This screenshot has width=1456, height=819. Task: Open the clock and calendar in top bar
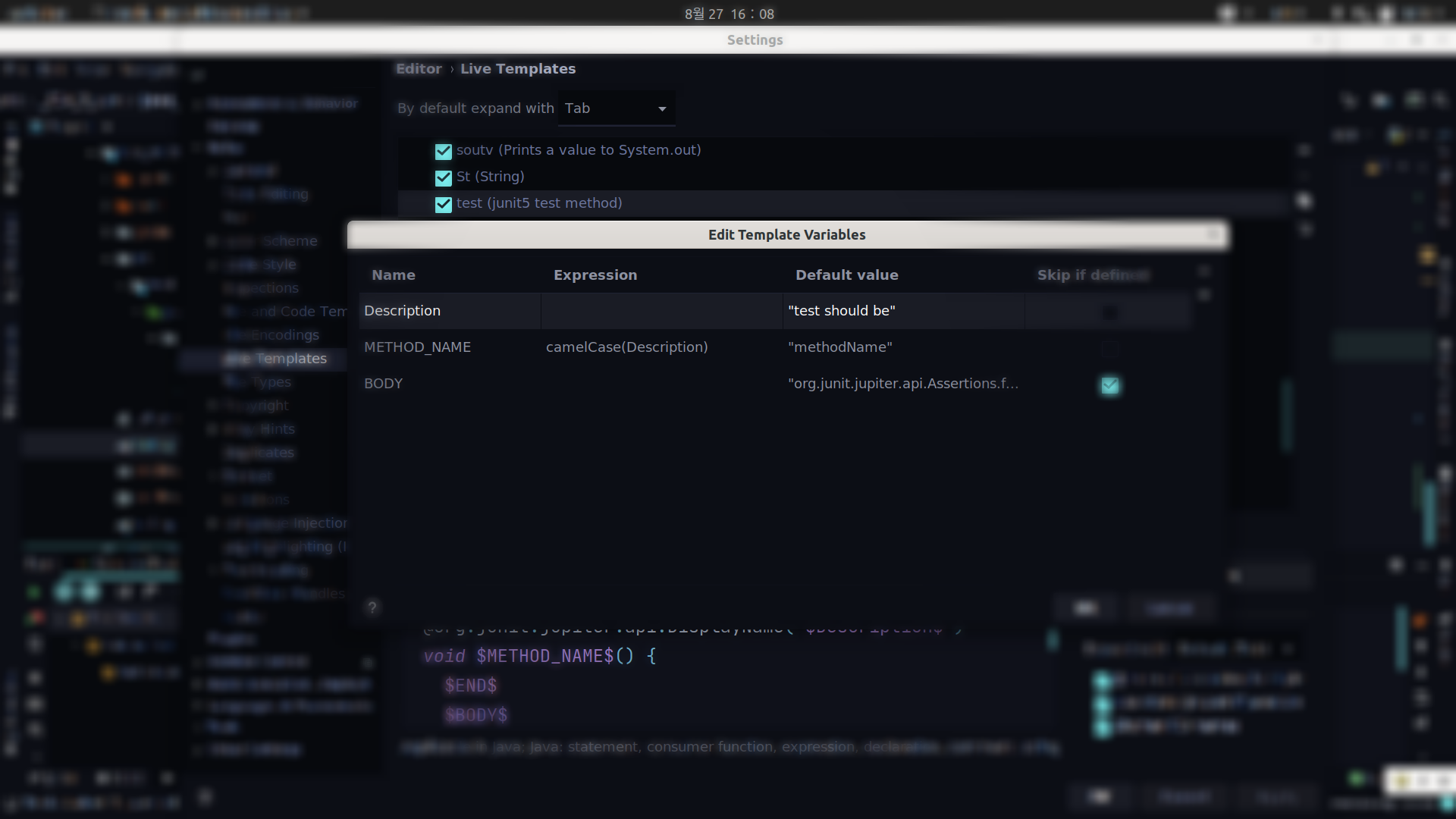click(x=729, y=14)
